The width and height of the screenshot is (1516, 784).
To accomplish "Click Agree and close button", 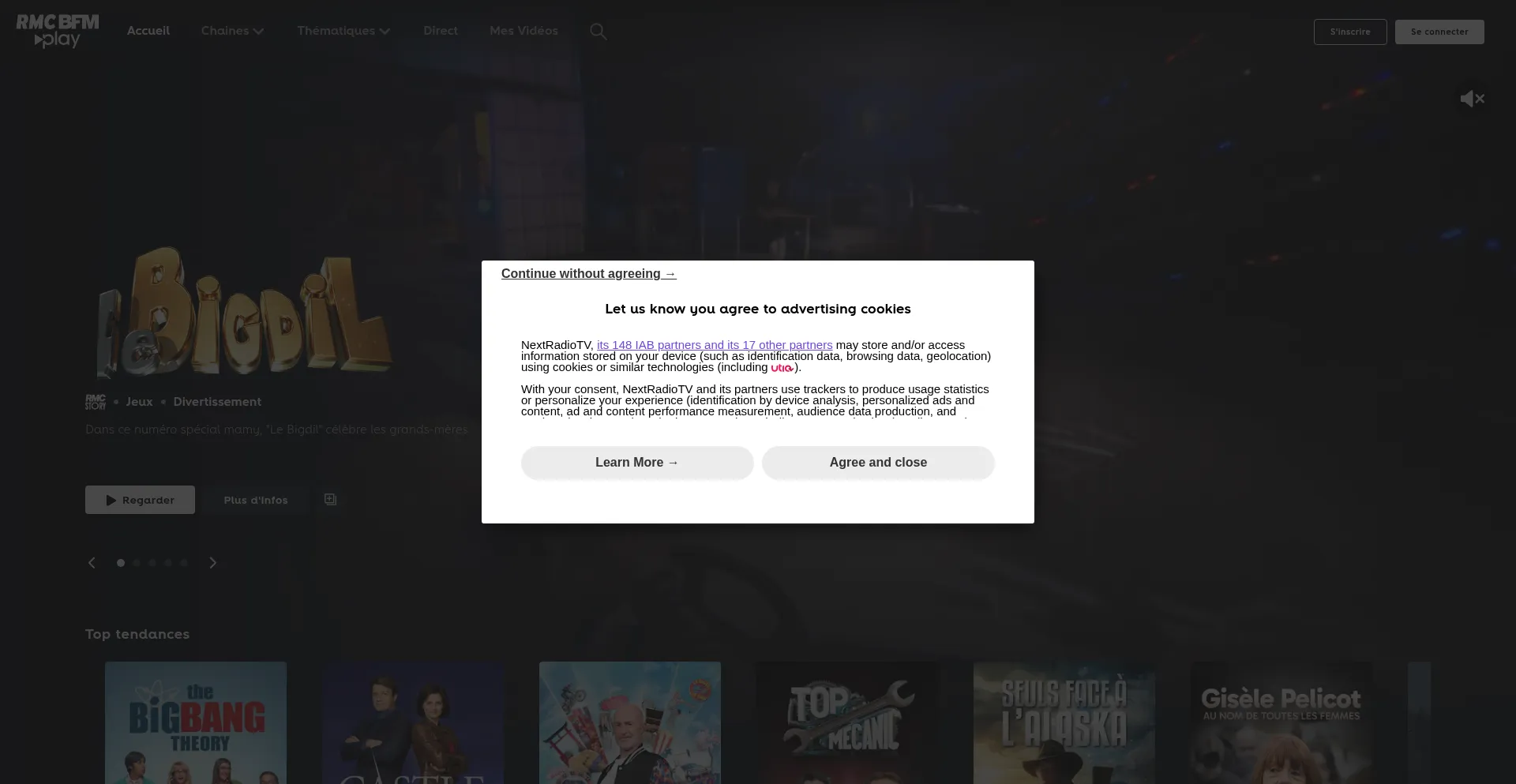I will point(878,463).
